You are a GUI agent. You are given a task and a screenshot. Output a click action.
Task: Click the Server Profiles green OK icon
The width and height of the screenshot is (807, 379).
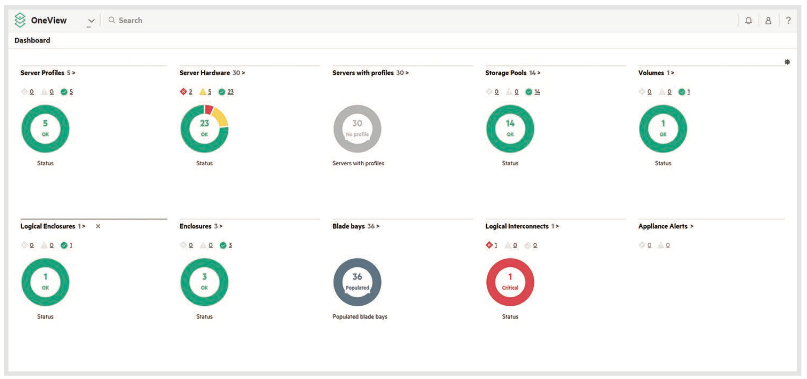click(x=64, y=92)
